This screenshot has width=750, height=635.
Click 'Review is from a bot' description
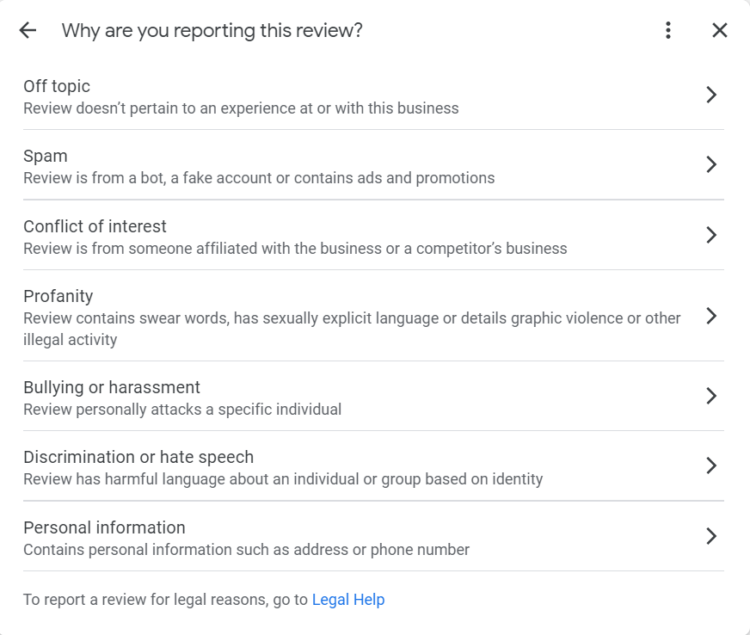tap(258, 178)
